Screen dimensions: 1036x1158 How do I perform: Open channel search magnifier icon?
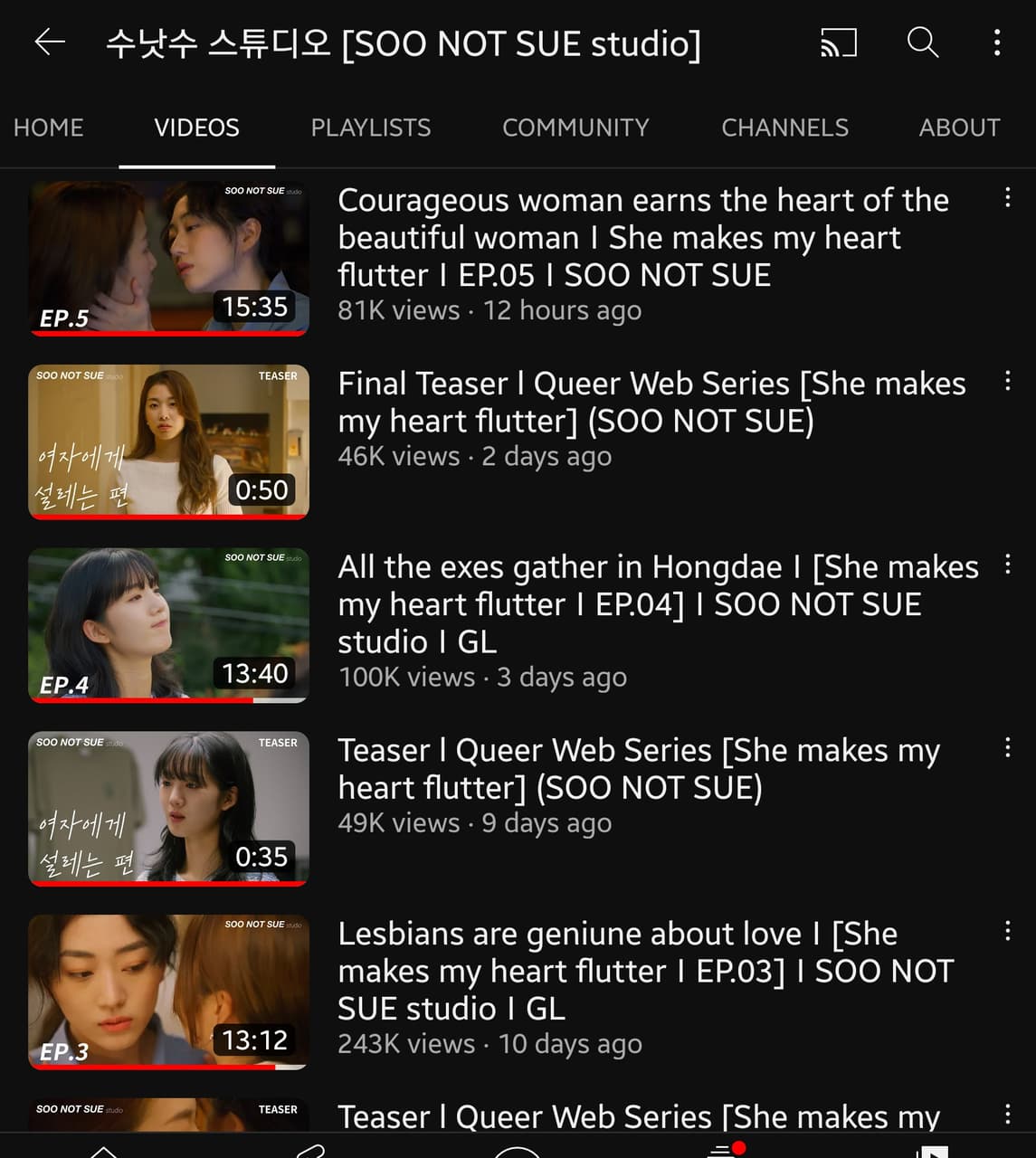tap(922, 42)
